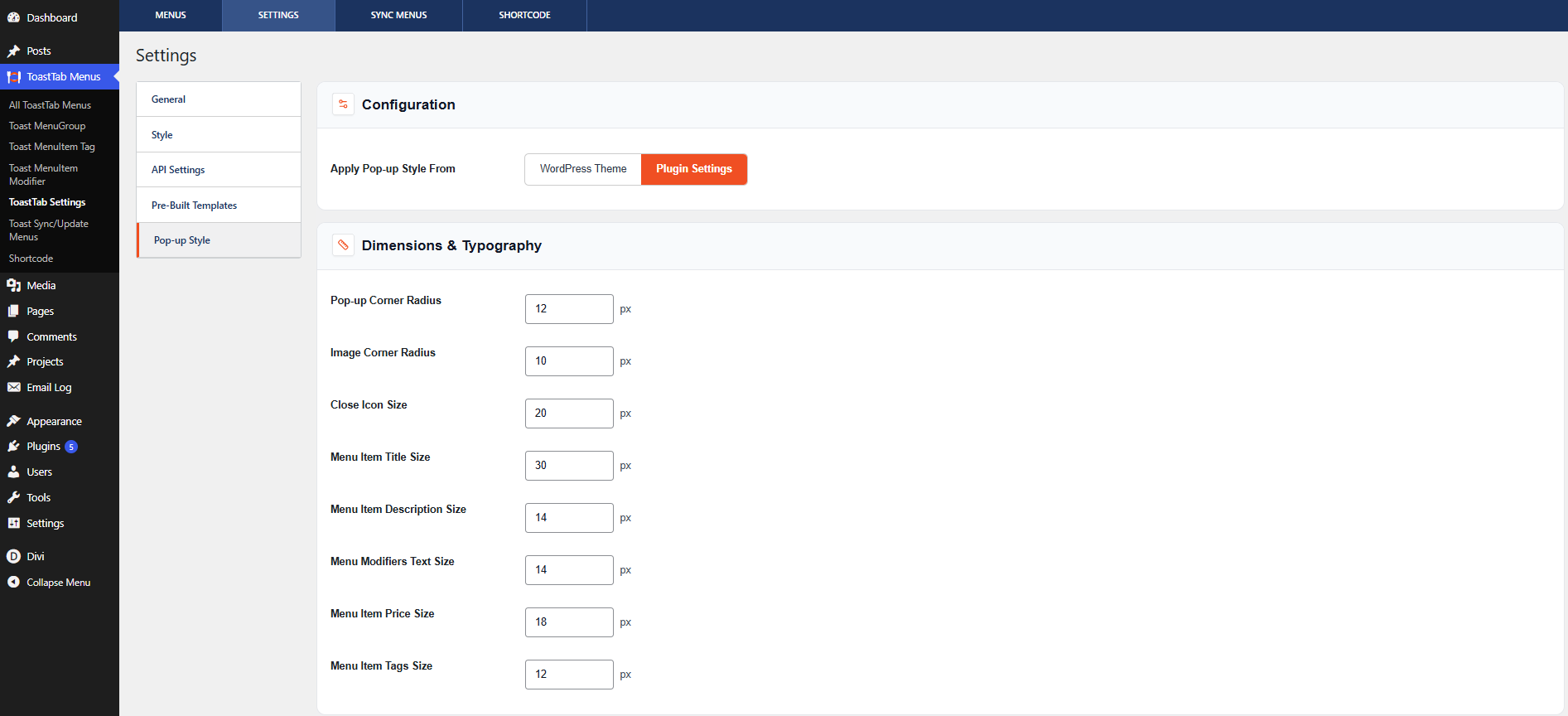Open the Tools menu item
This screenshot has height=716, width=1568.
tap(60, 497)
